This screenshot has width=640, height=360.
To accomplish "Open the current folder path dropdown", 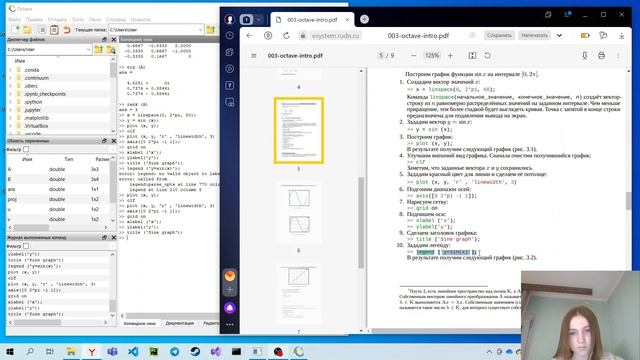I will 200,30.
